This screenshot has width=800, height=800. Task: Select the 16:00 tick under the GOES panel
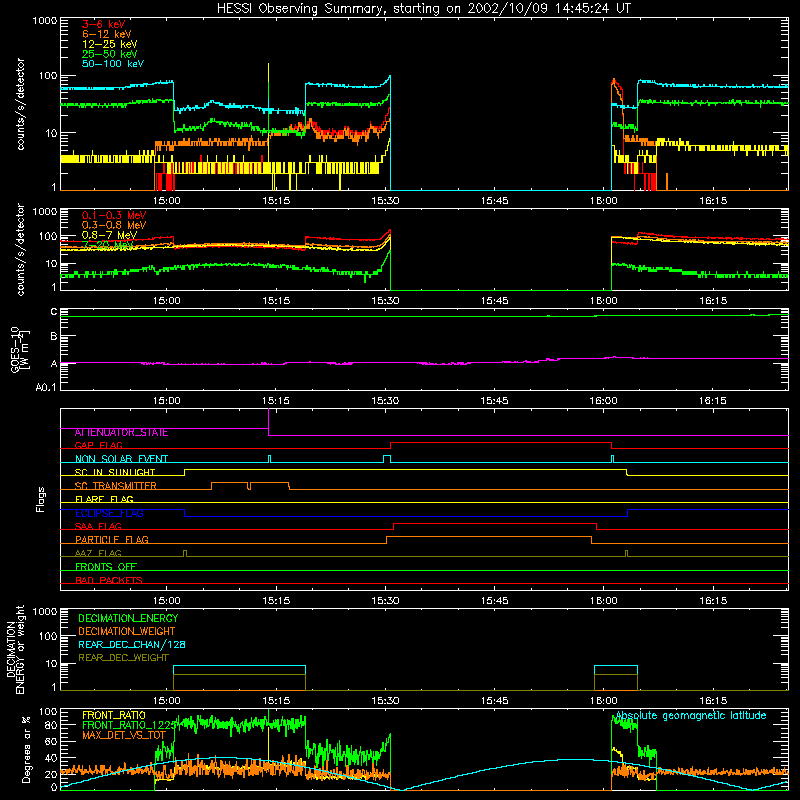coord(604,401)
